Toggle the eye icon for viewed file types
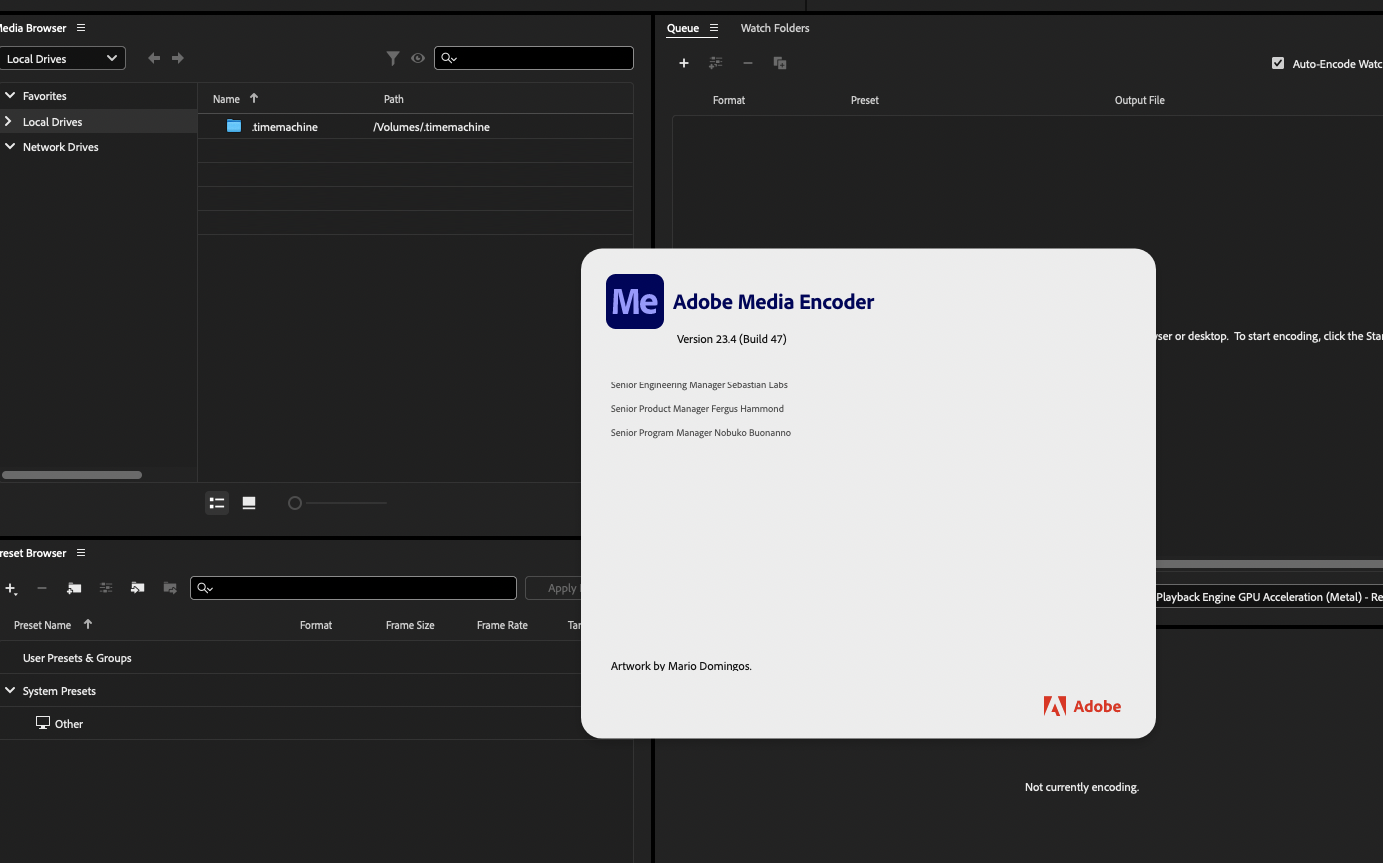The width and height of the screenshot is (1383, 863). 418,59
